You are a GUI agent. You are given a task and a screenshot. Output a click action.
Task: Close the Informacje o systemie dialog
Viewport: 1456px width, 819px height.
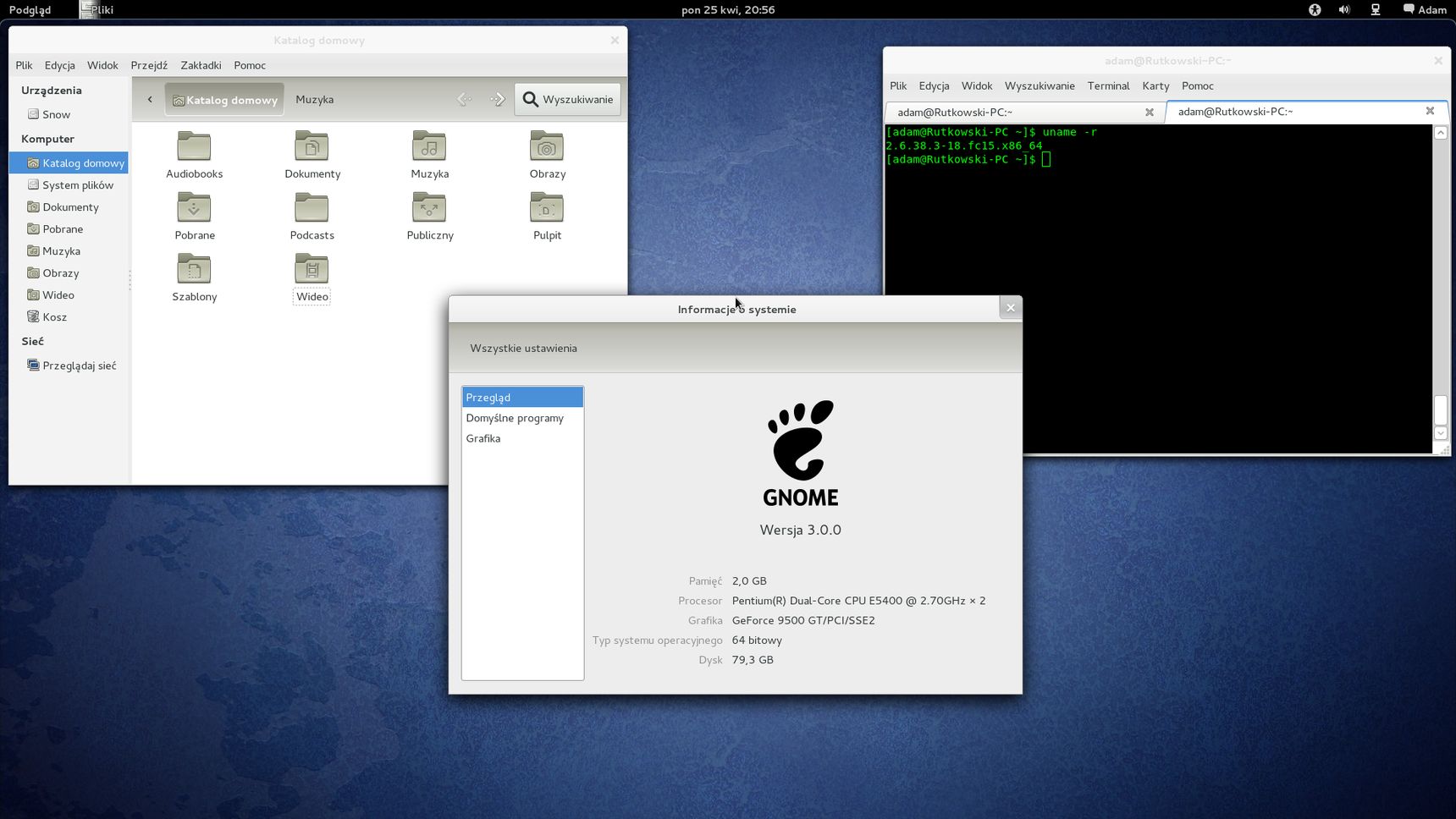click(x=1010, y=308)
